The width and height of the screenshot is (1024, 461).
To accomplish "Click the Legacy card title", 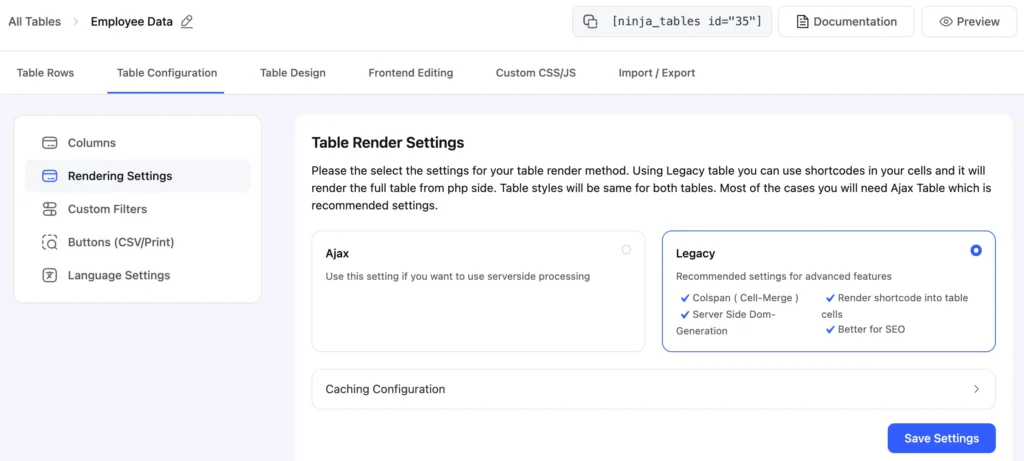I will [x=696, y=253].
